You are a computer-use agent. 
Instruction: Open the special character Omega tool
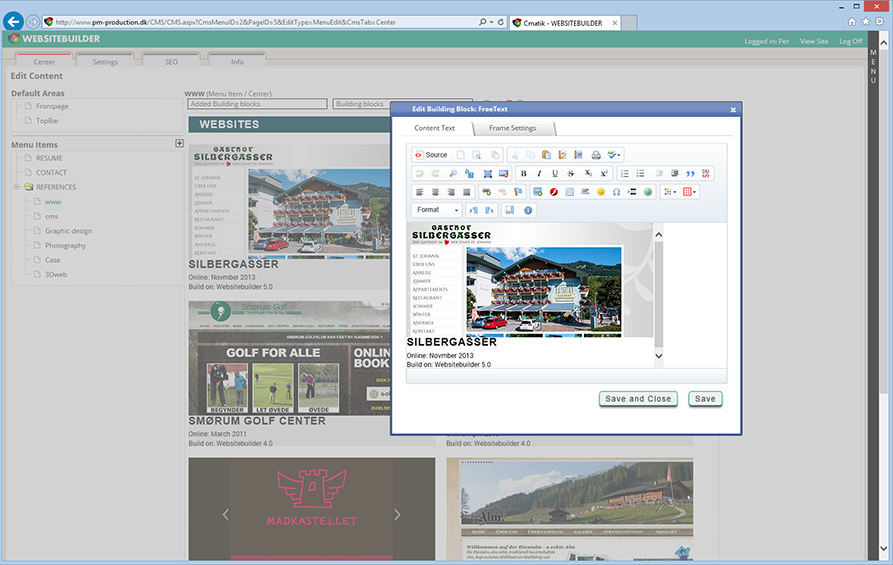point(616,192)
